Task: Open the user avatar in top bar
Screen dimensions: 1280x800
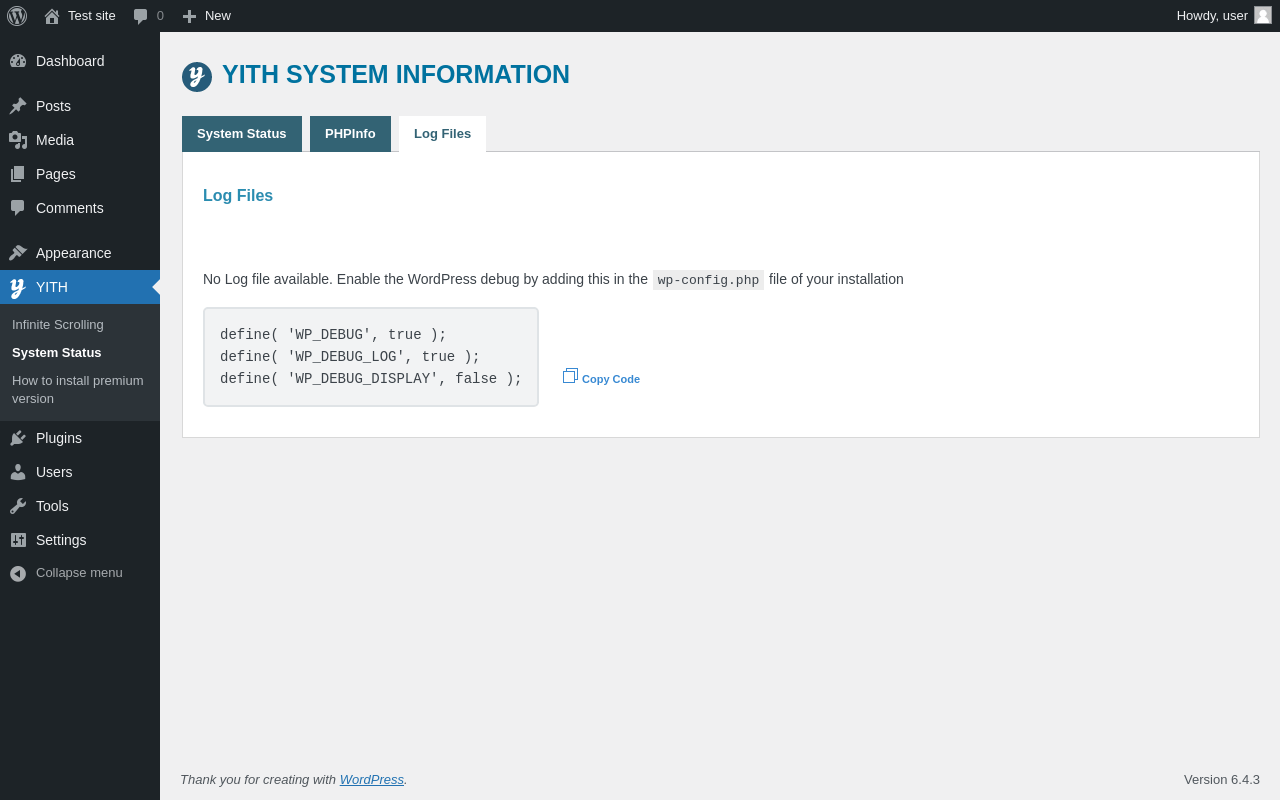Action: (x=1263, y=15)
